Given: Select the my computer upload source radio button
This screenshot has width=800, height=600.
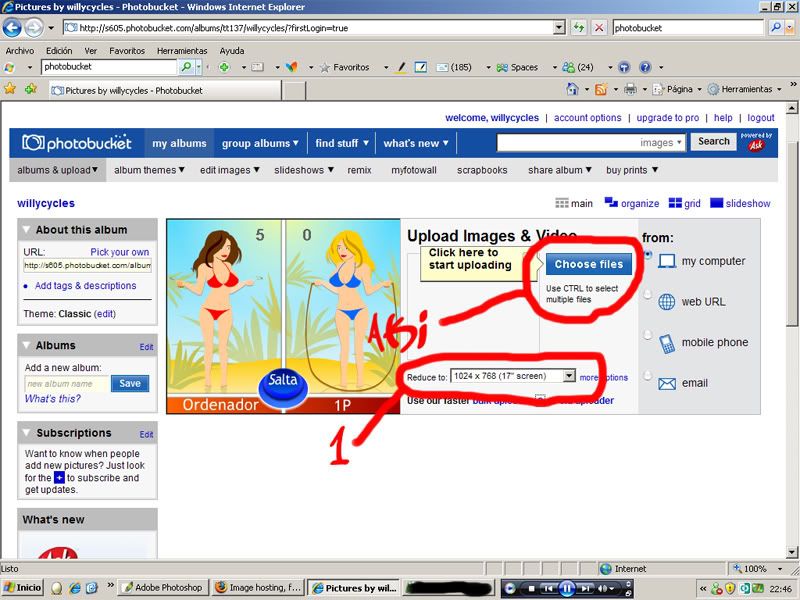Looking at the screenshot, I should tap(648, 254).
